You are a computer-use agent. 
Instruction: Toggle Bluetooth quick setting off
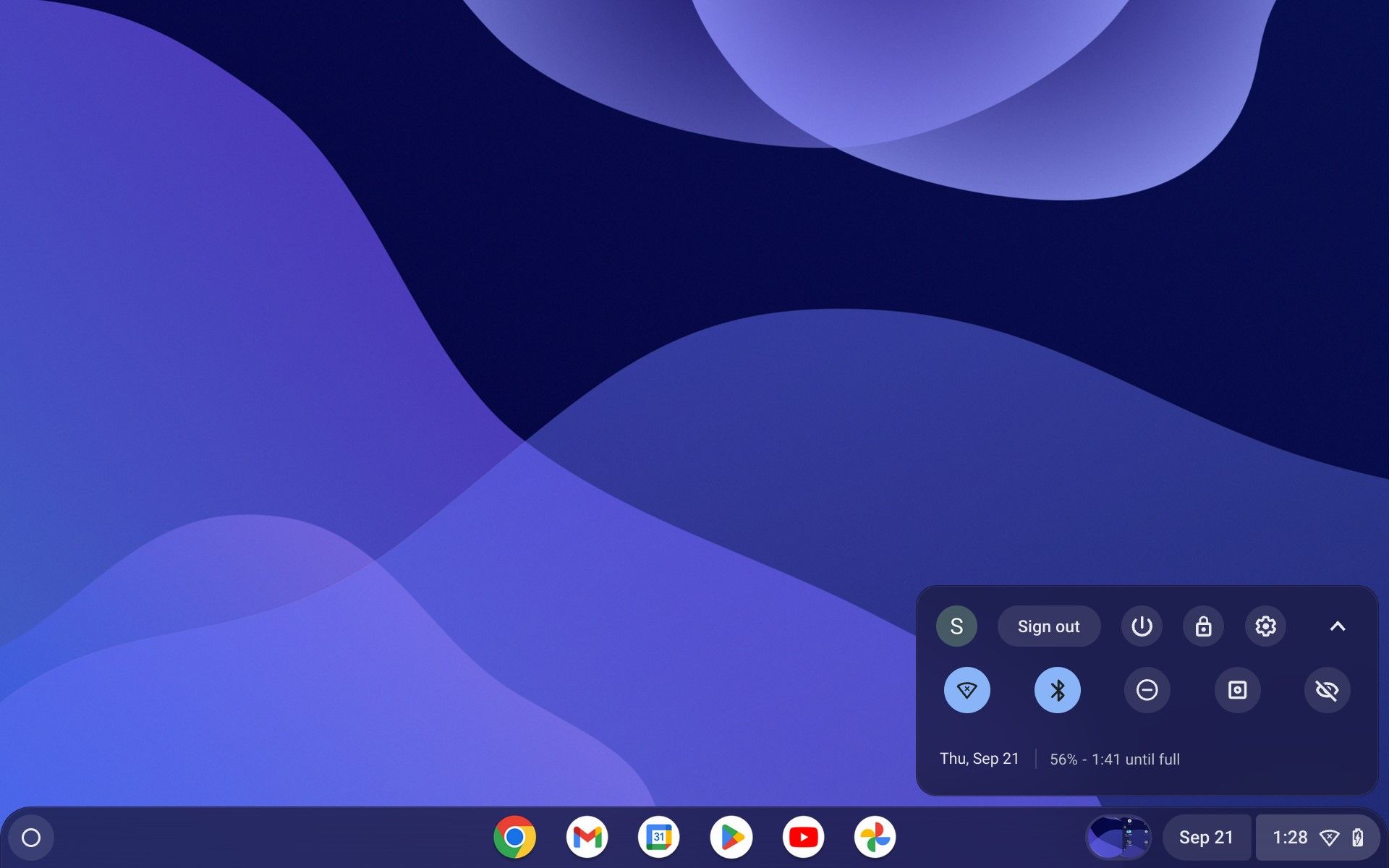coord(1057,690)
